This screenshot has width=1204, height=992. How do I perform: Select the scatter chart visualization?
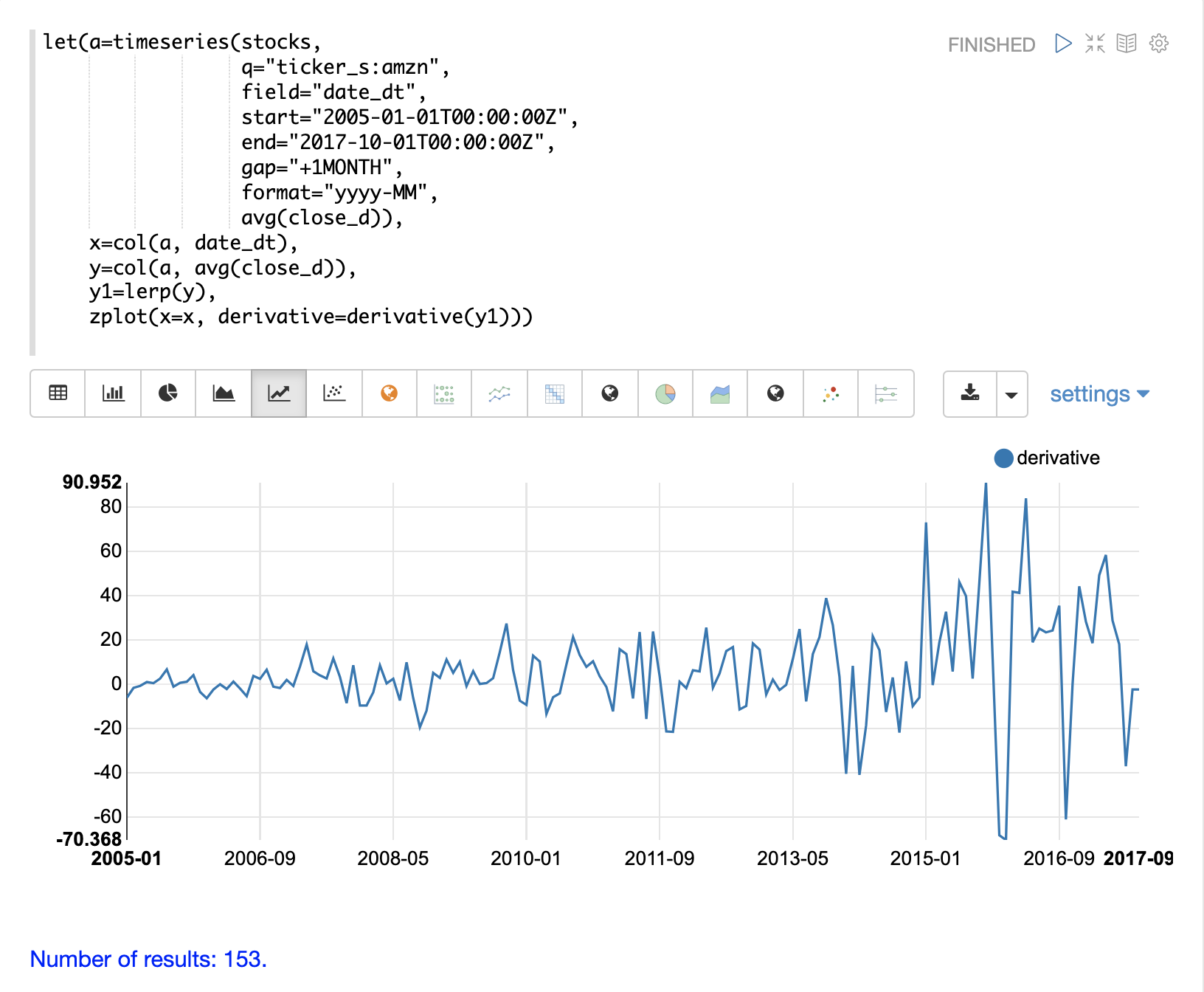click(x=334, y=393)
